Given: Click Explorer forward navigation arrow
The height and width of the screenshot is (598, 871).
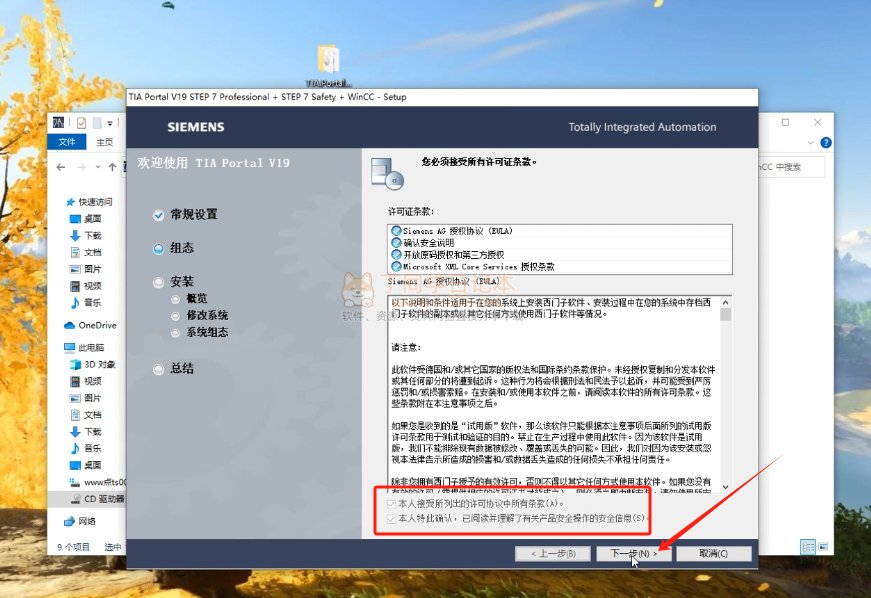Looking at the screenshot, I should [x=81, y=167].
